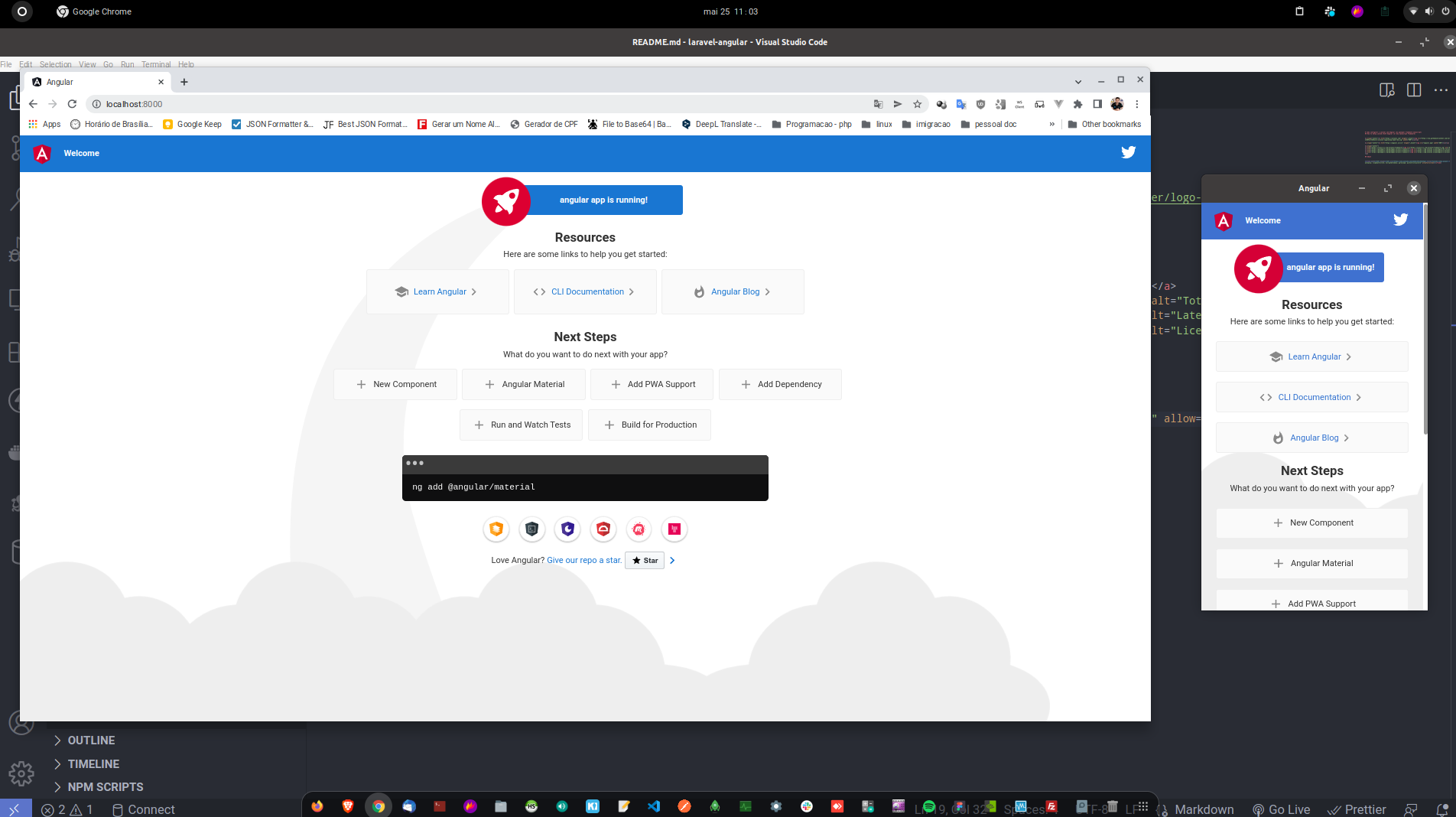Go back in Chrome history
1456x817 pixels.
click(33, 104)
